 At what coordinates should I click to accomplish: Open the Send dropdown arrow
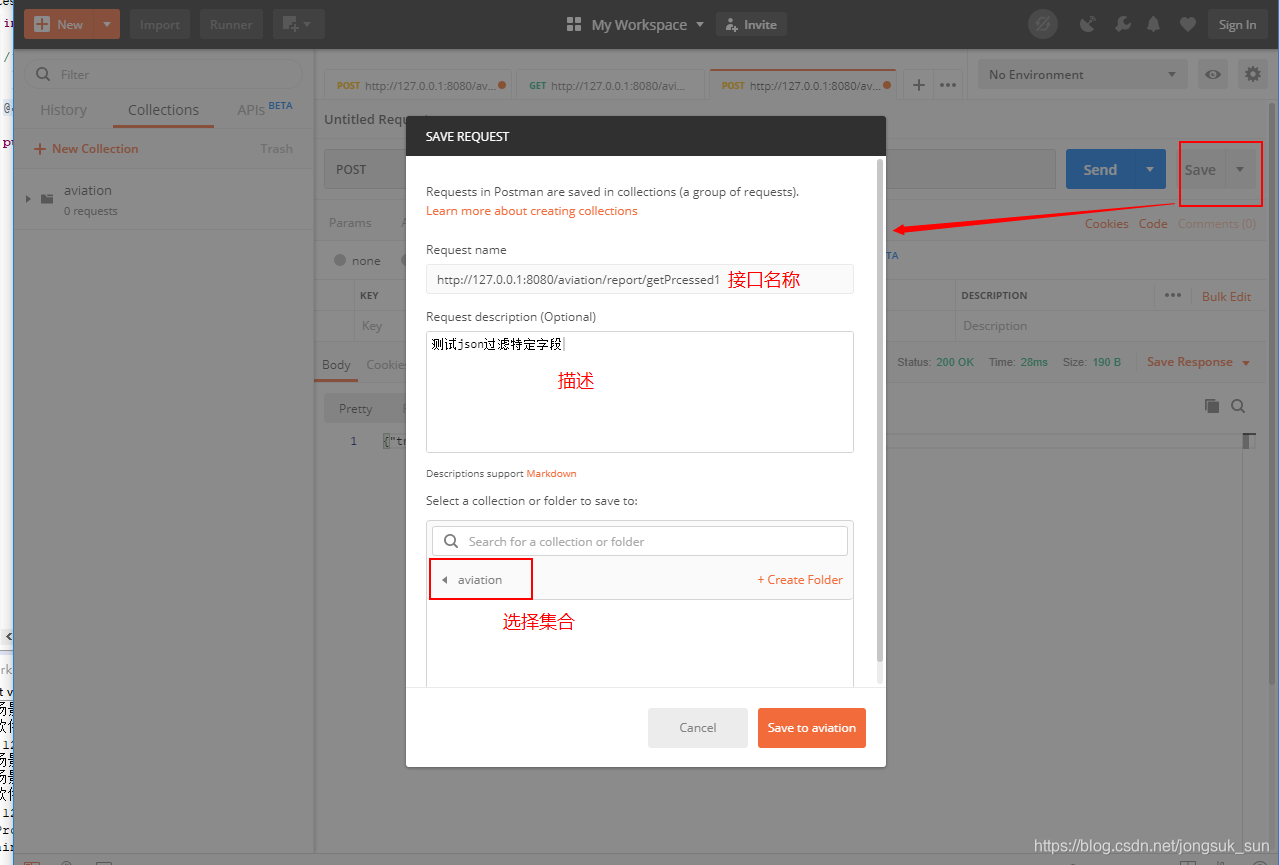pos(1150,169)
